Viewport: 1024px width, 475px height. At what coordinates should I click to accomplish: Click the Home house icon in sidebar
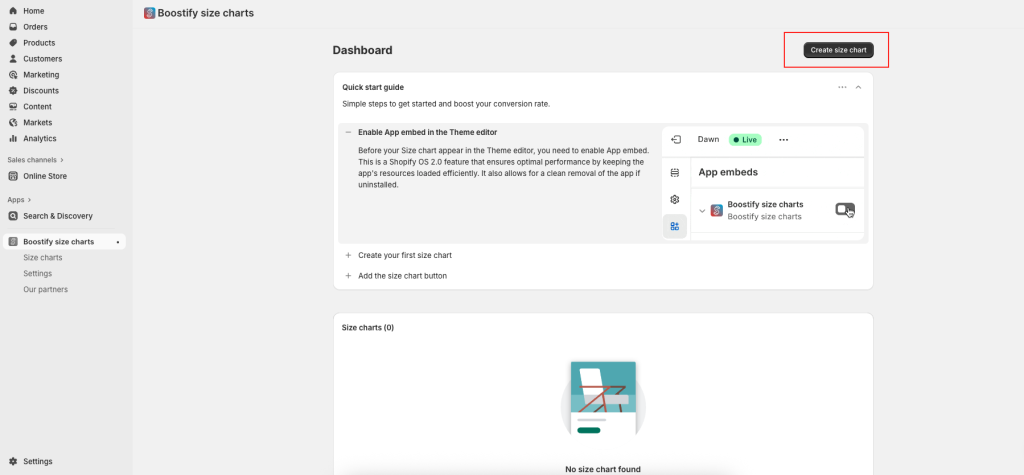(13, 11)
